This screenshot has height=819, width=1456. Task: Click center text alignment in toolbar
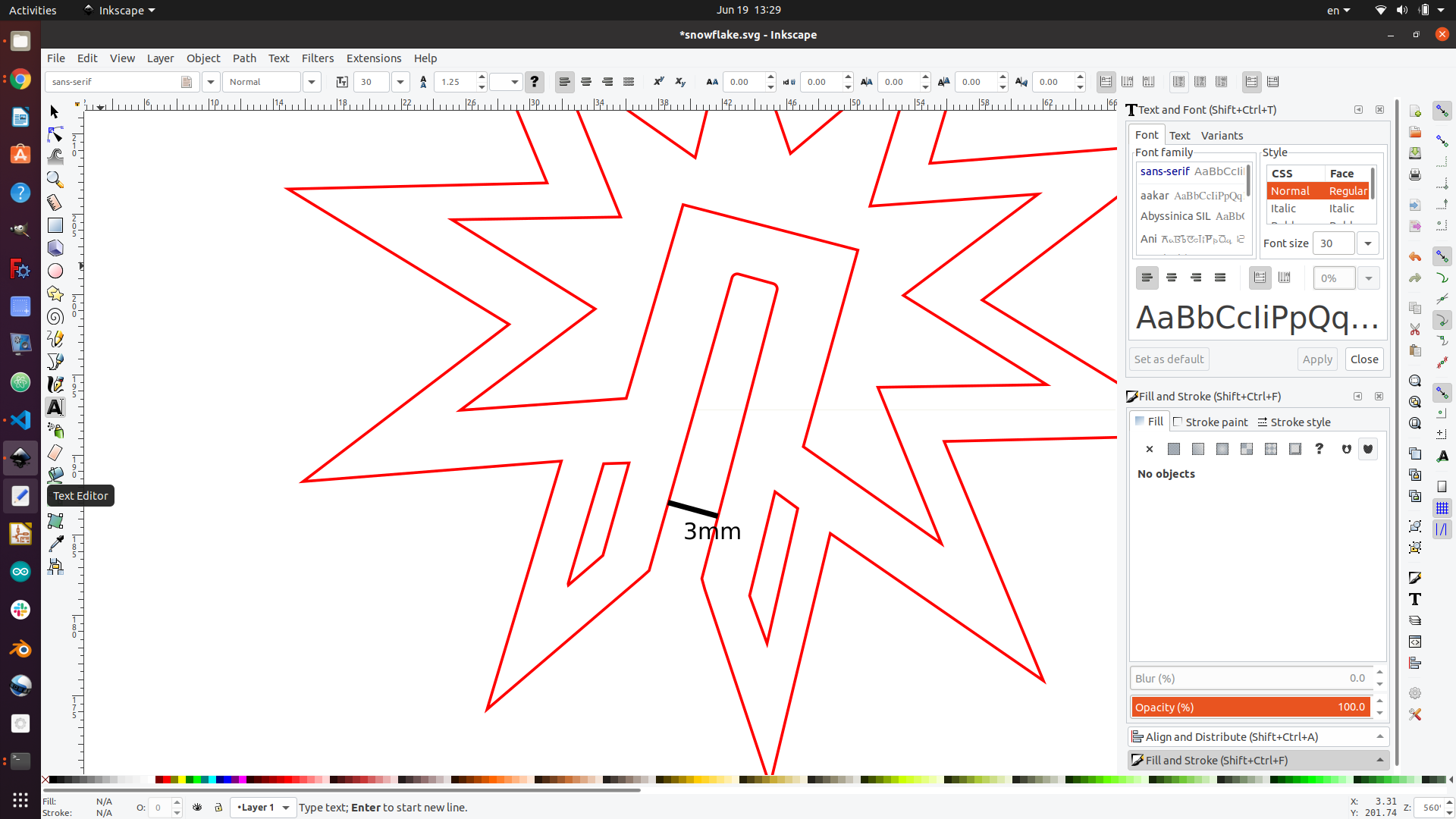[x=586, y=82]
